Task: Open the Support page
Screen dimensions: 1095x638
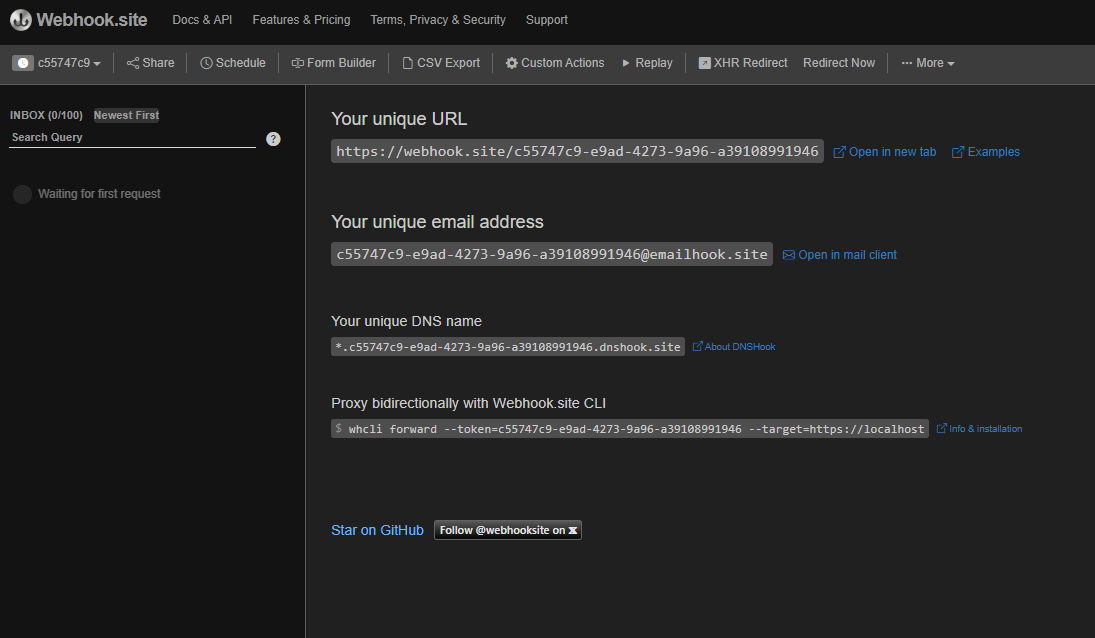Action: [547, 20]
